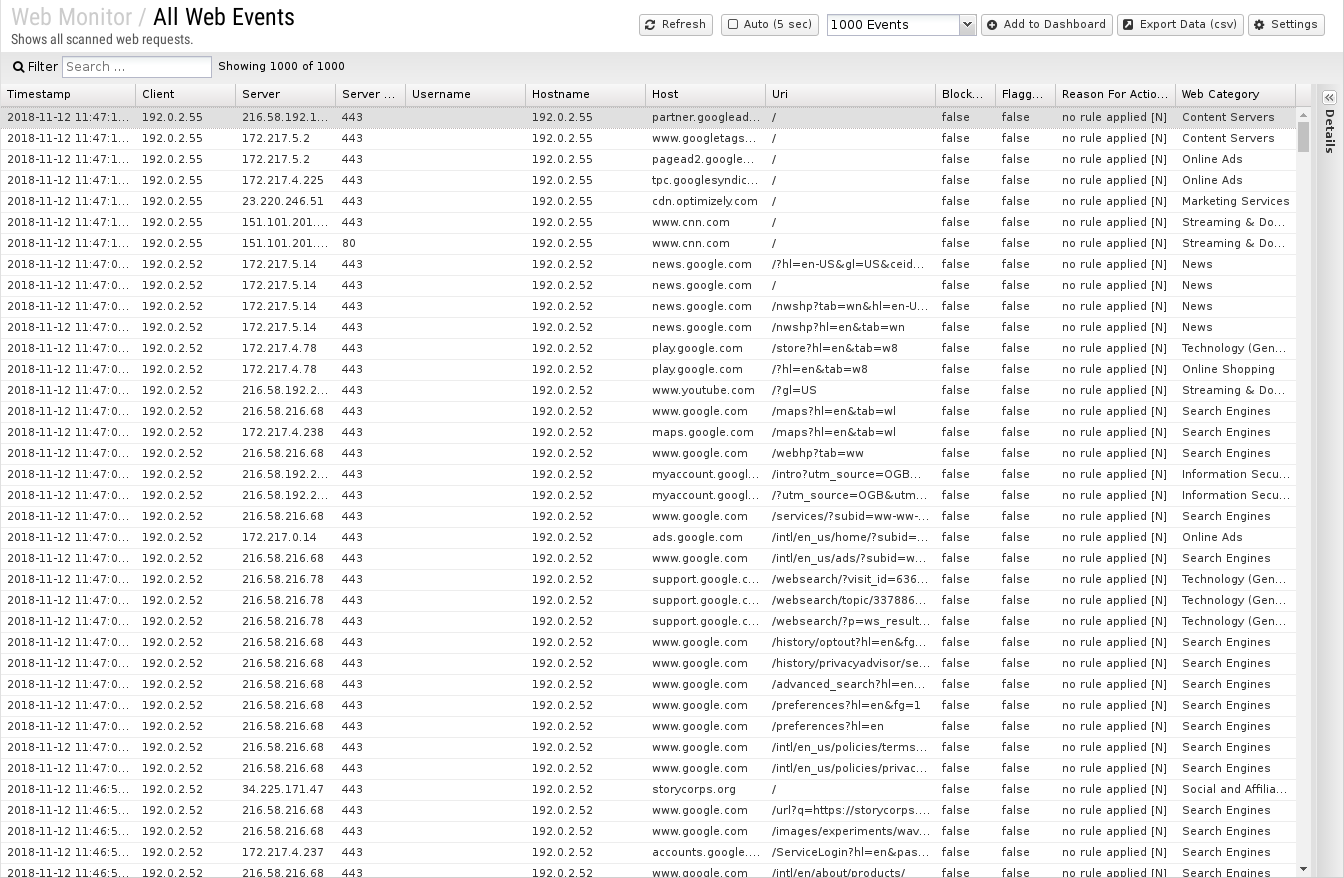Viewport: 1344px width, 878px height.
Task: Click the Refresh circular-arrows icon
Action: 650,25
